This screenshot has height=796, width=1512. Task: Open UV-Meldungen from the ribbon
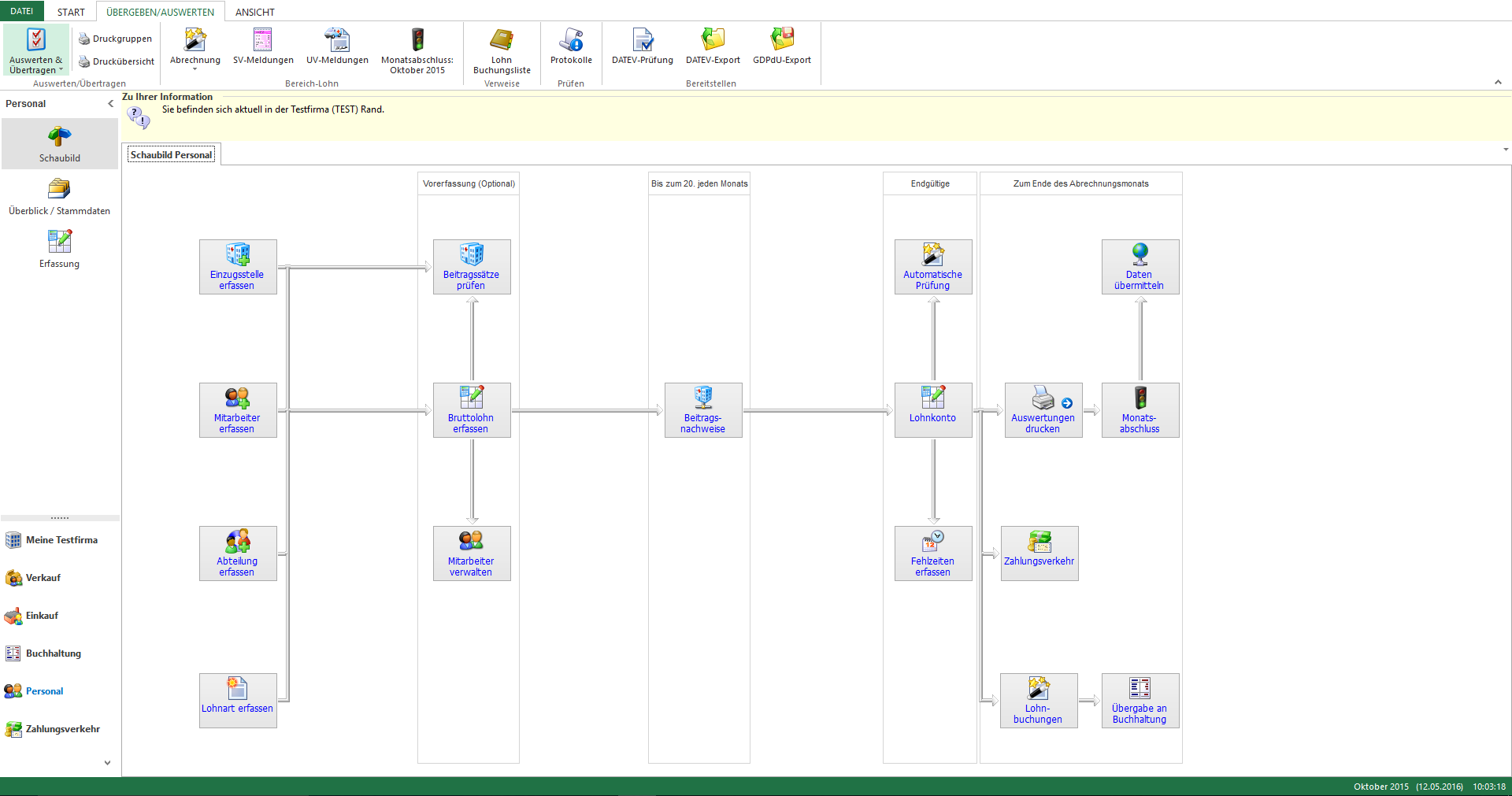[337, 41]
